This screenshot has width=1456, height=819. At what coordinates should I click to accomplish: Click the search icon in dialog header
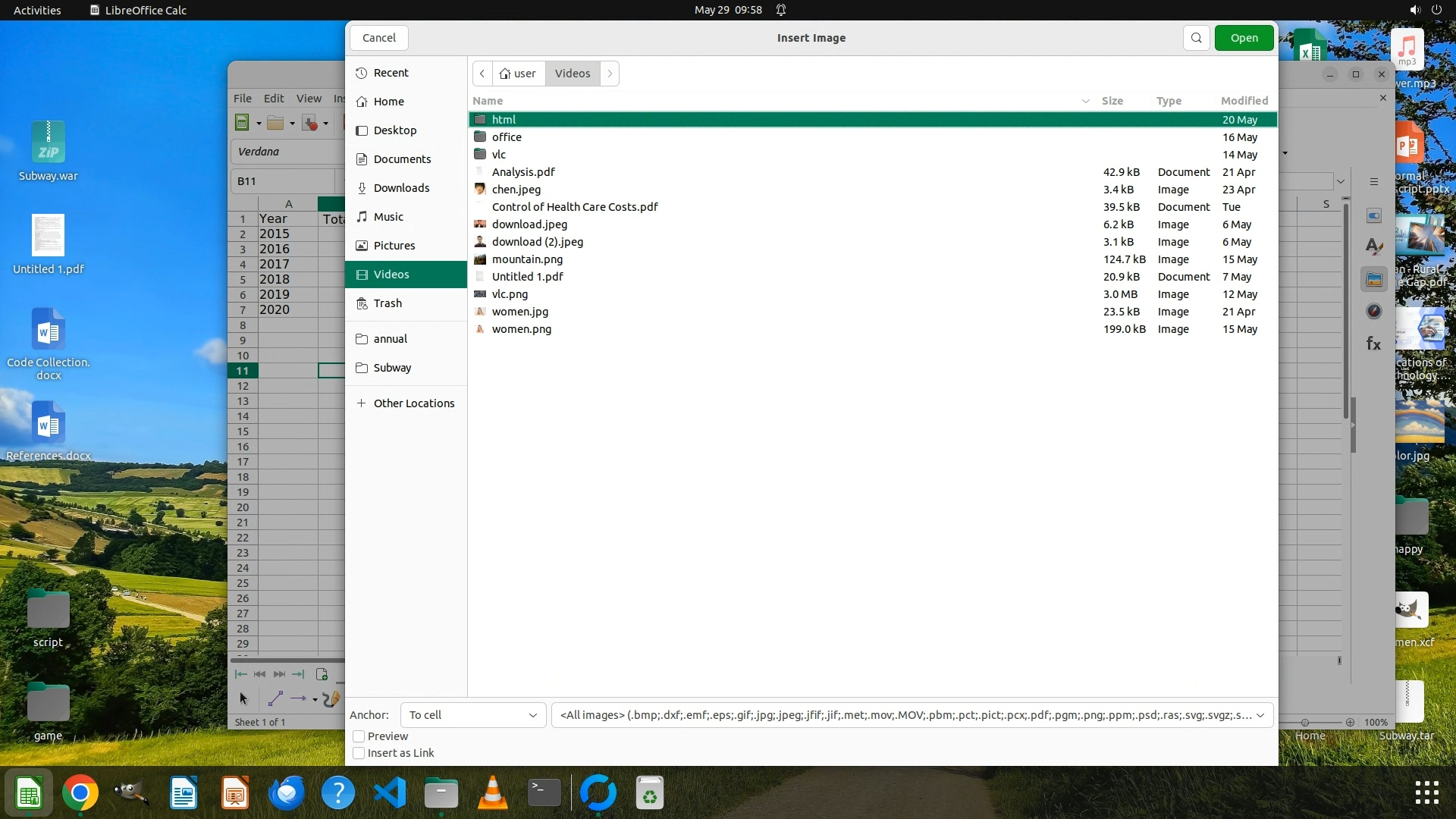pos(1196,38)
